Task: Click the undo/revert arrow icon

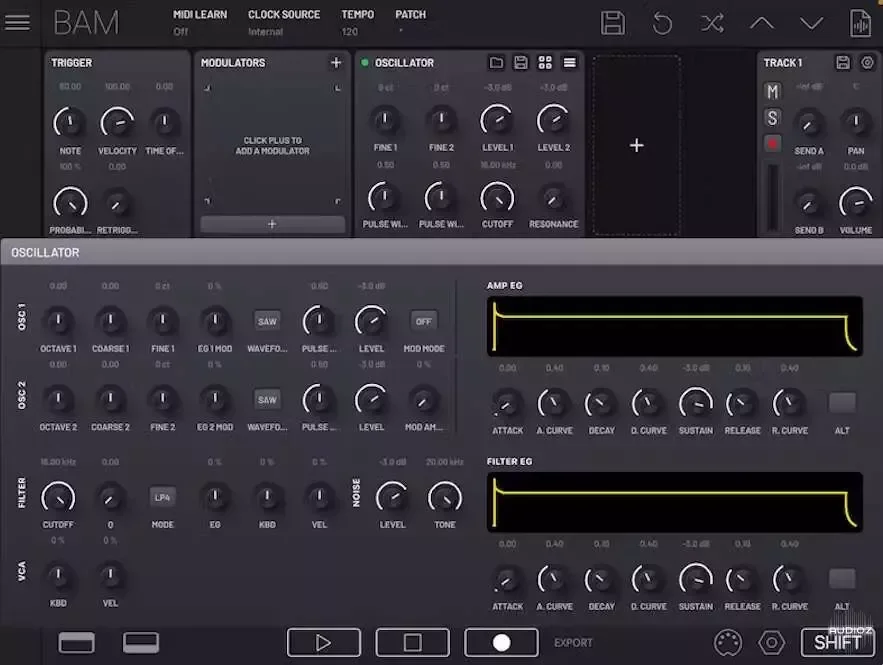Action: pyautogui.click(x=662, y=23)
